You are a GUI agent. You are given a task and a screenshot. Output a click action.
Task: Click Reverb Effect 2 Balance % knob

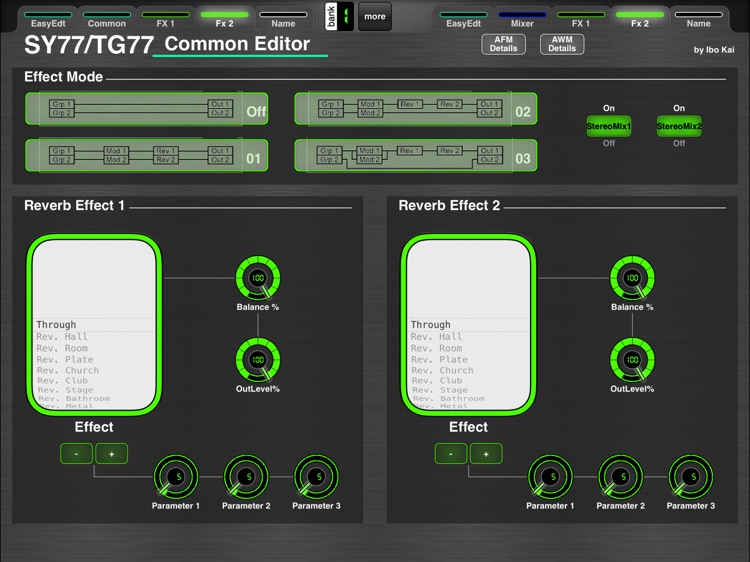coord(632,278)
